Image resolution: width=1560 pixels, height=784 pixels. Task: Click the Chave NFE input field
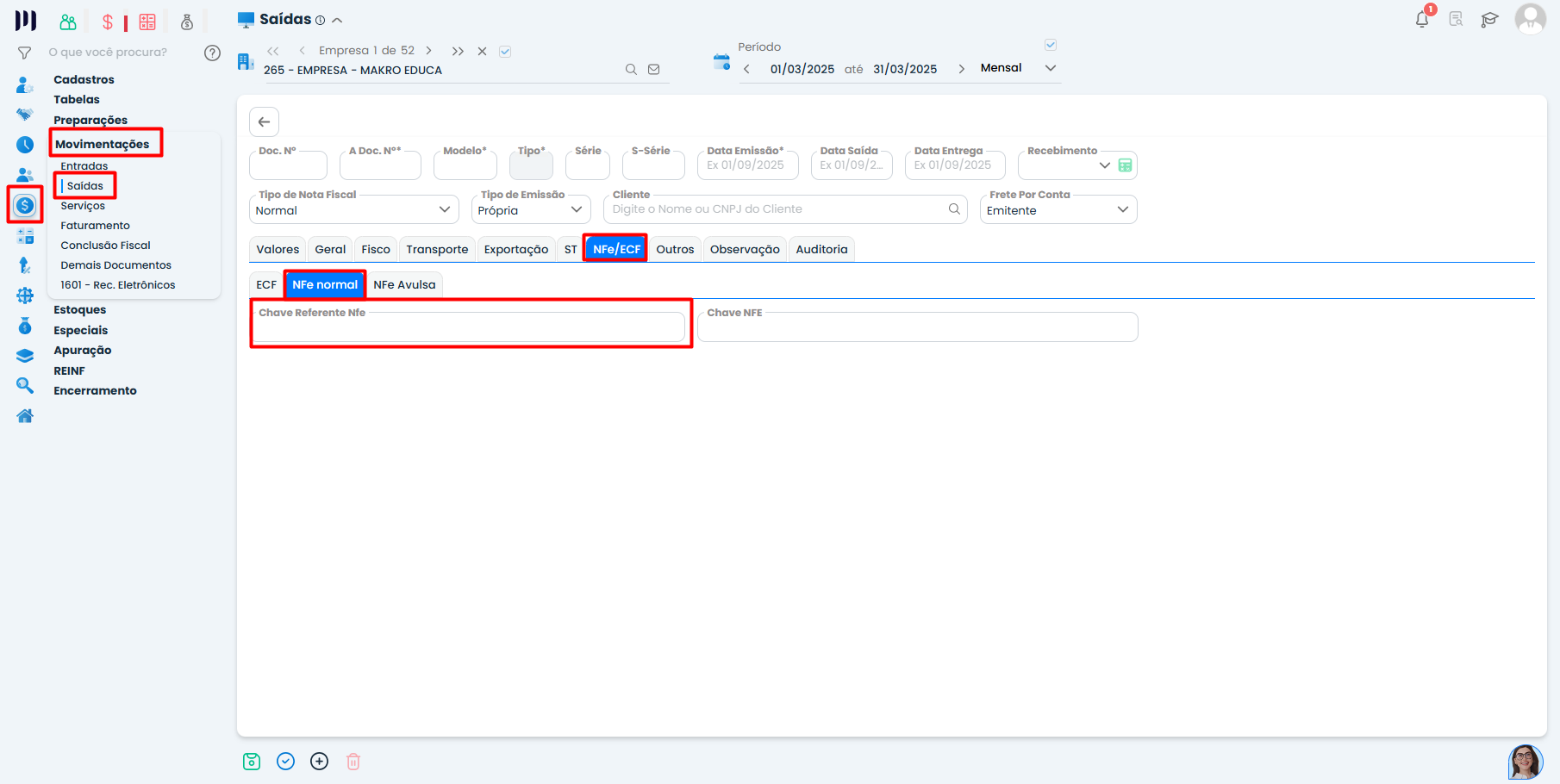(917, 329)
